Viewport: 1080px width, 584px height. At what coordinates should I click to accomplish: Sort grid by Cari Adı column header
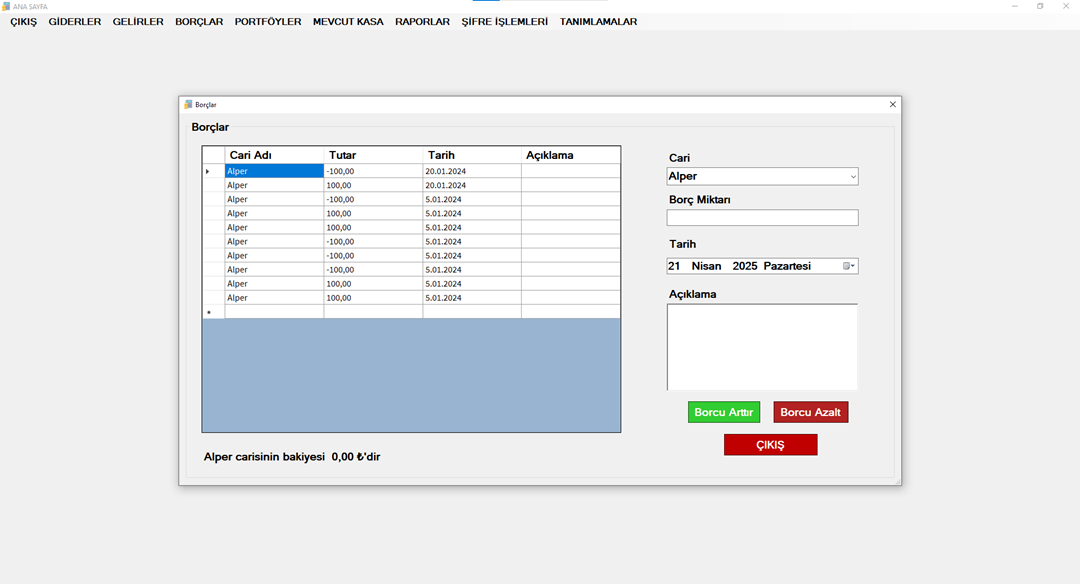274,155
